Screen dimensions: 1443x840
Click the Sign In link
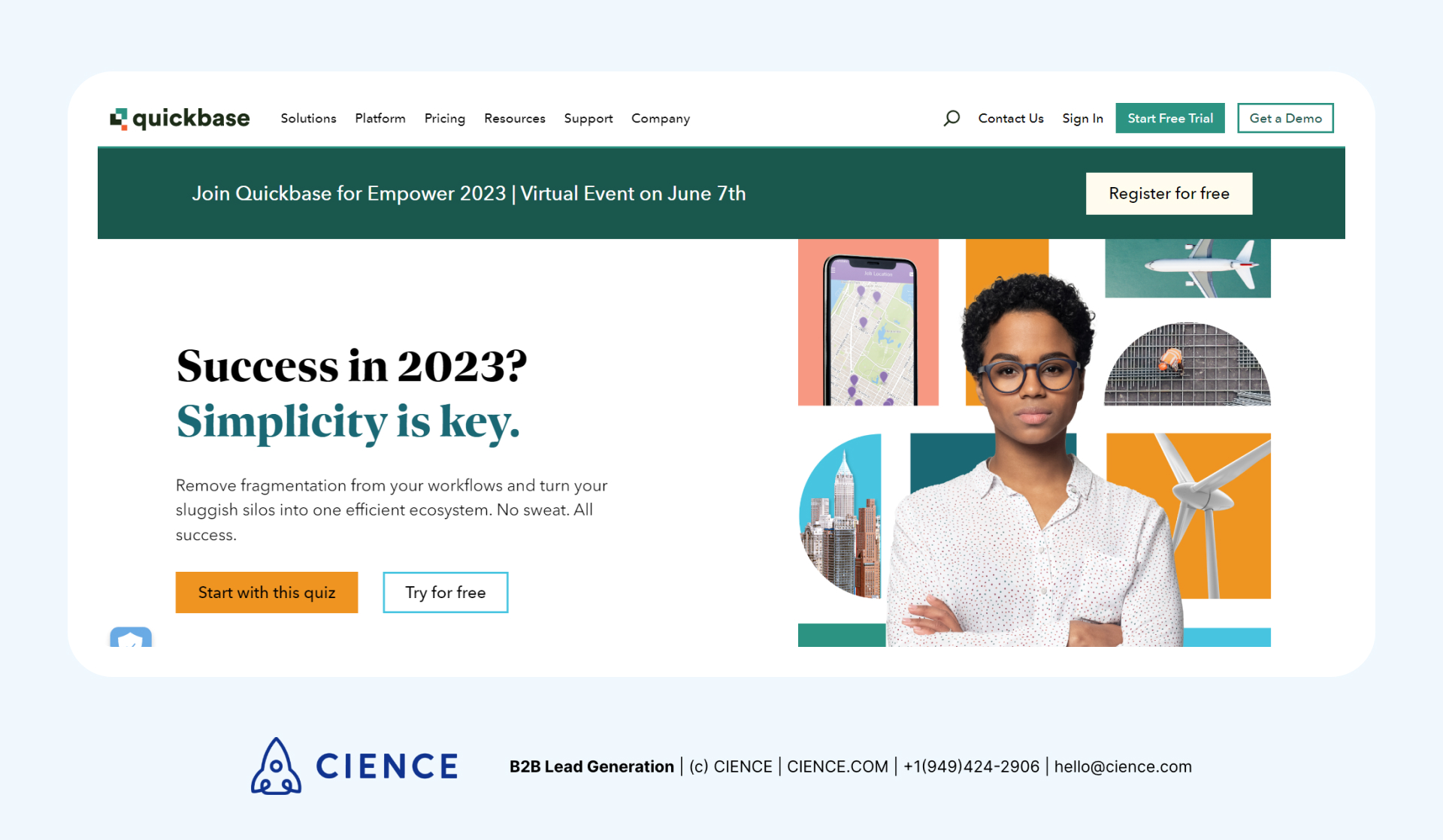(x=1082, y=119)
